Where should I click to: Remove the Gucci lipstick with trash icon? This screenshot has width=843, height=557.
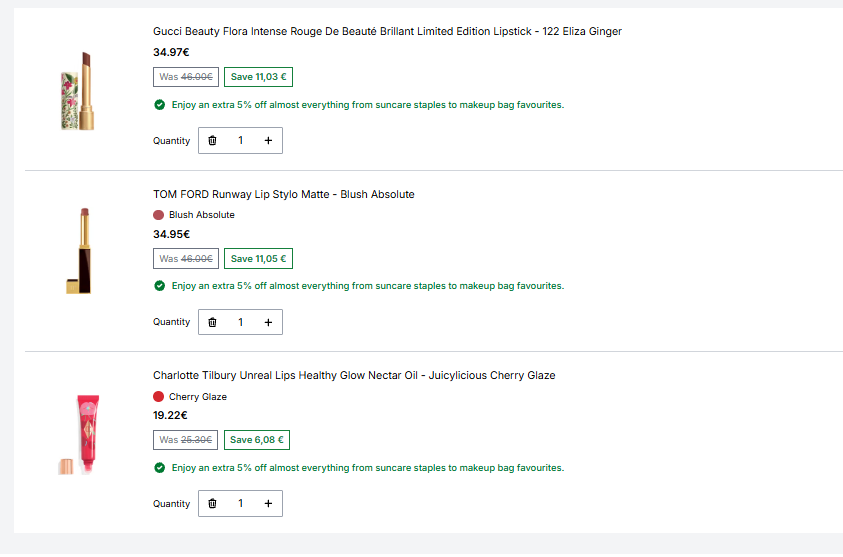[212, 140]
